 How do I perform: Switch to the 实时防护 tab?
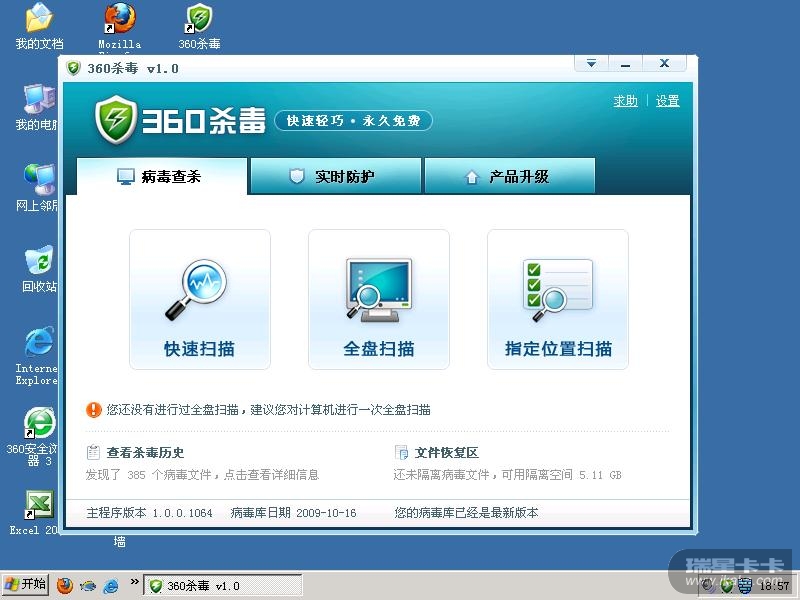click(x=336, y=177)
